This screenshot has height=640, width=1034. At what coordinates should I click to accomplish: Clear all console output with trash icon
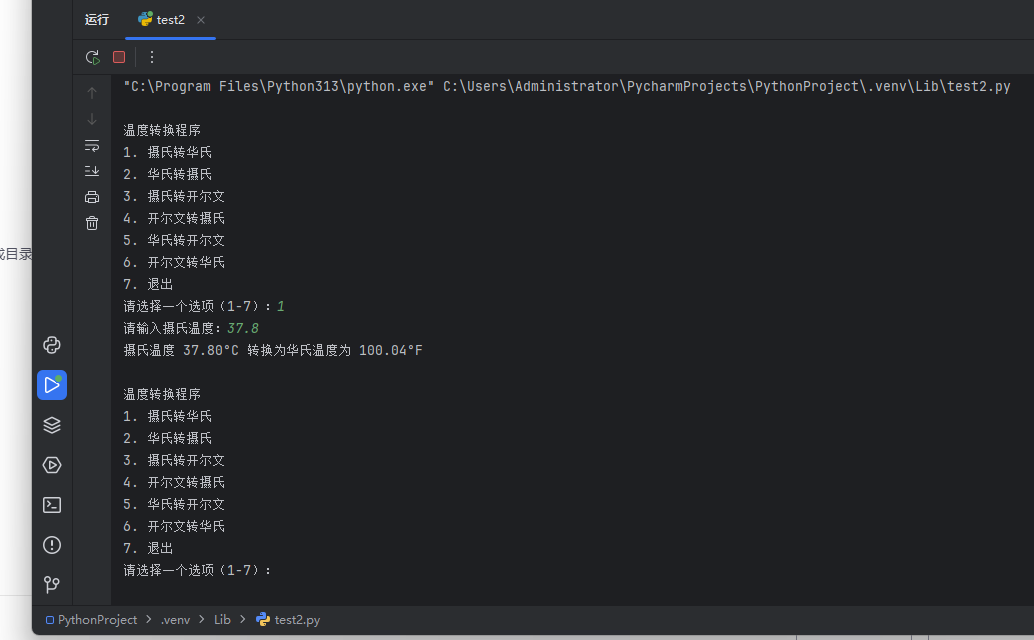[92, 223]
